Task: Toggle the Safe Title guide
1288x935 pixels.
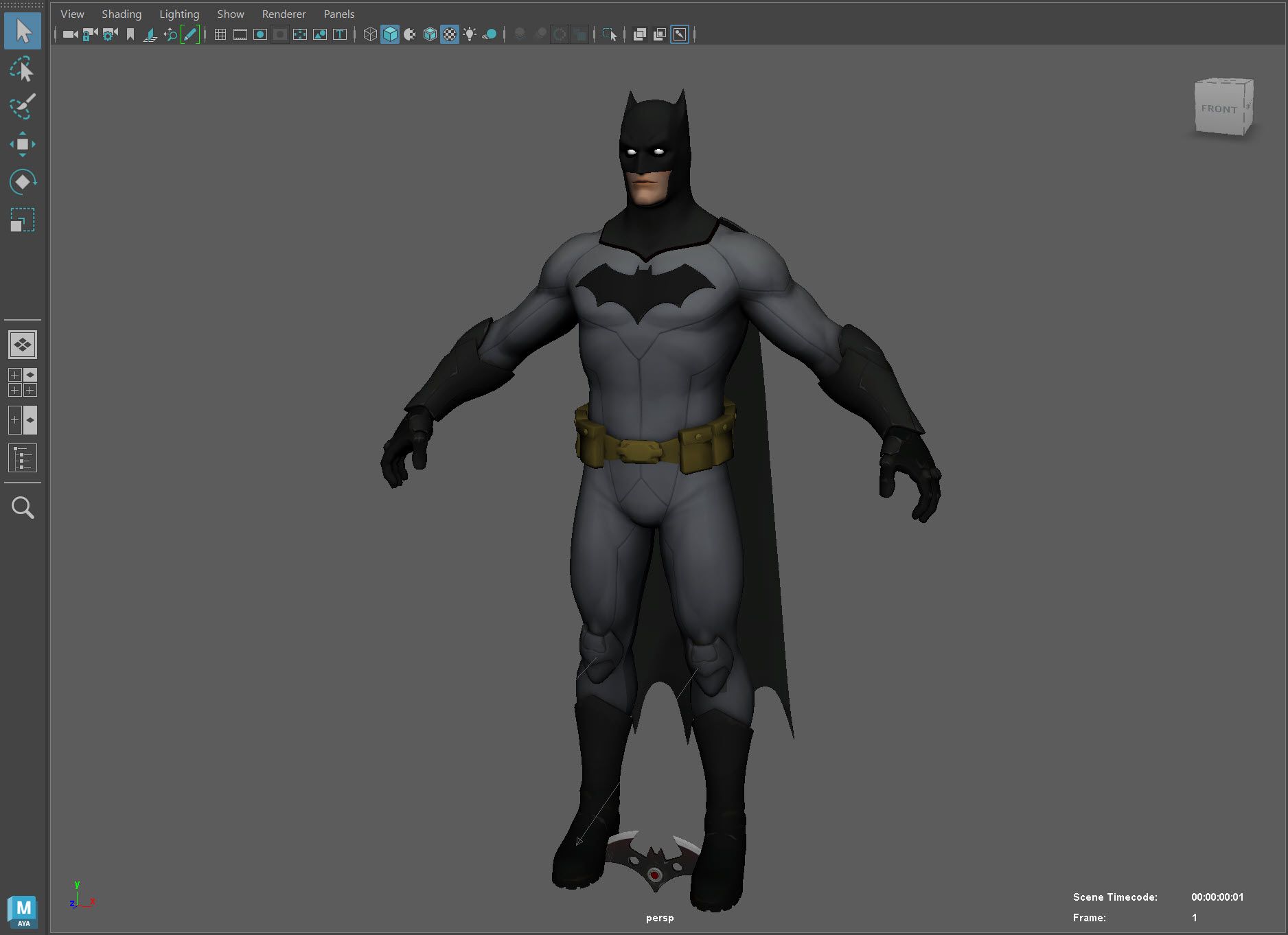Action: coord(340,34)
